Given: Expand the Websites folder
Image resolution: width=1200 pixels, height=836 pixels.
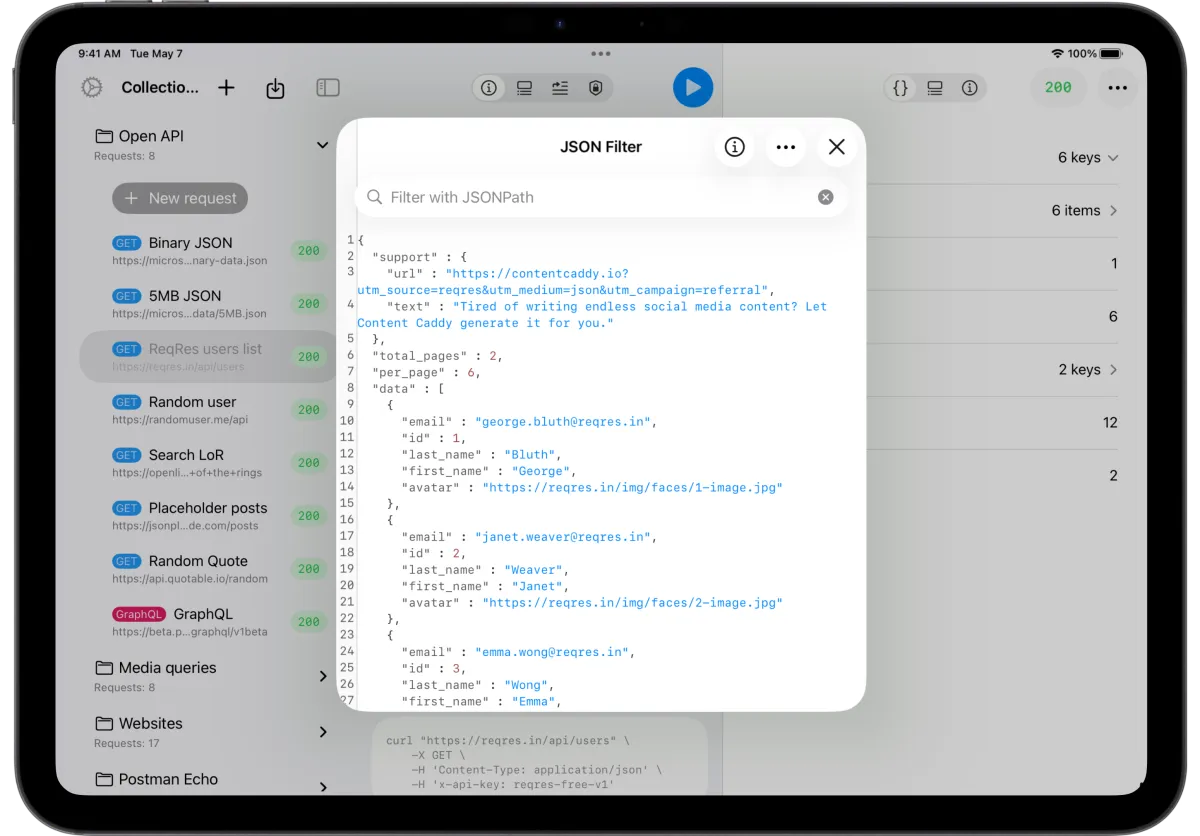Looking at the screenshot, I should pos(321,732).
